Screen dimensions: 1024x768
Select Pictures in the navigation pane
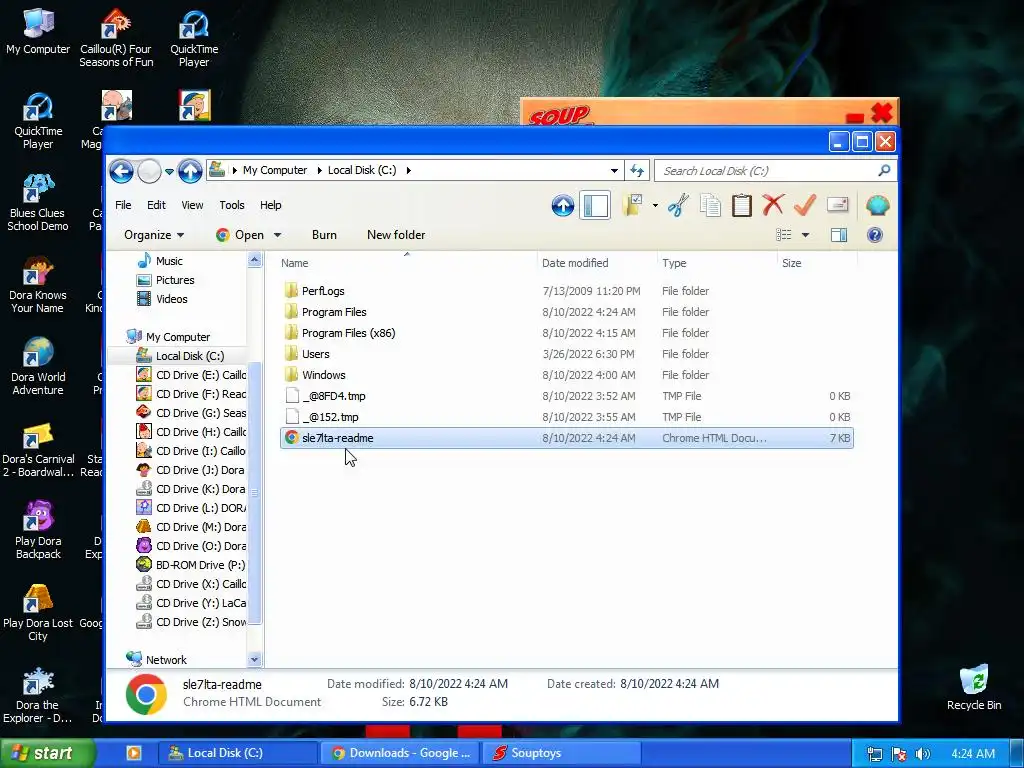(166, 280)
